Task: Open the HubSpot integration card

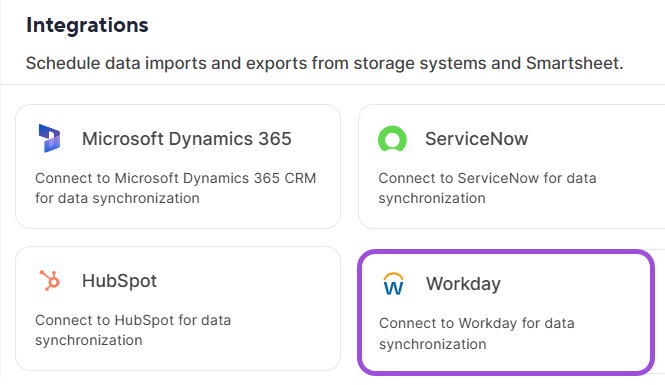Action: [x=178, y=309]
